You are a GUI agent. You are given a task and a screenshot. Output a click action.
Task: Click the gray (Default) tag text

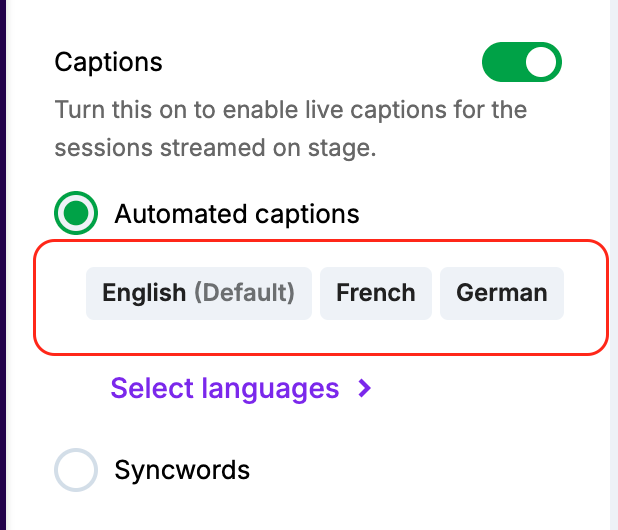244,293
